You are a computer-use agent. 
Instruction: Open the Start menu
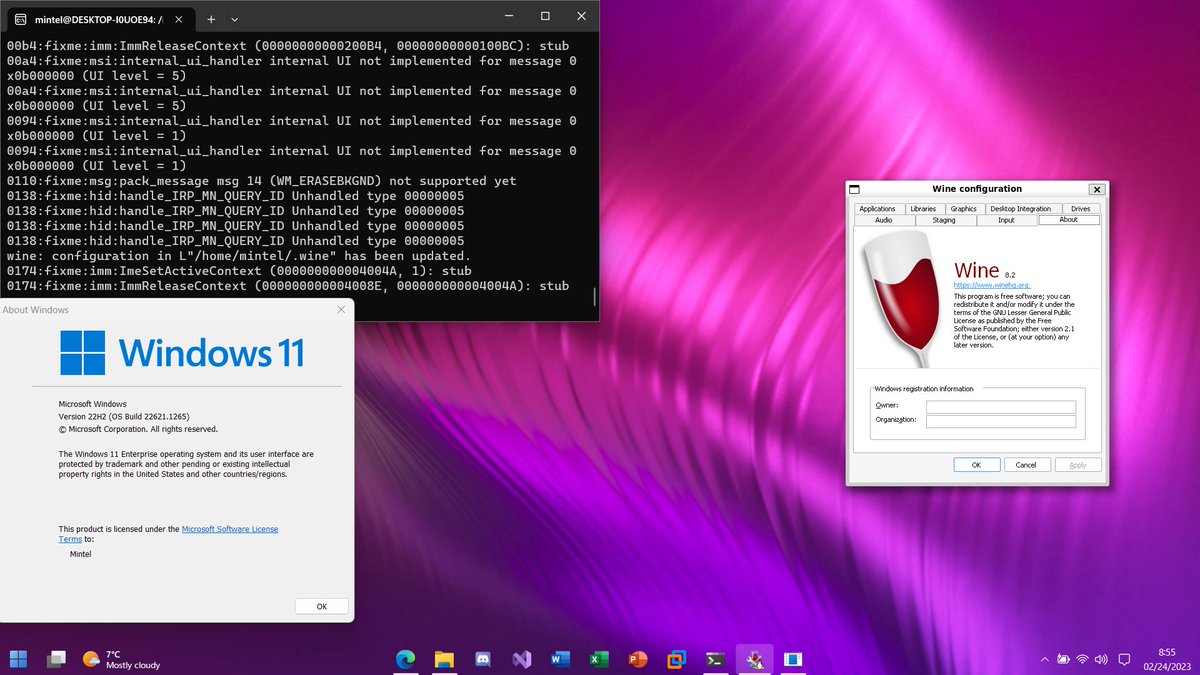pyautogui.click(x=19, y=658)
